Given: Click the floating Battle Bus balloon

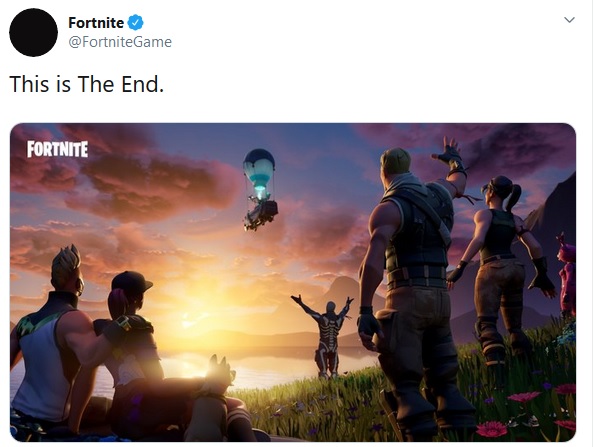Looking at the screenshot, I should click(260, 189).
